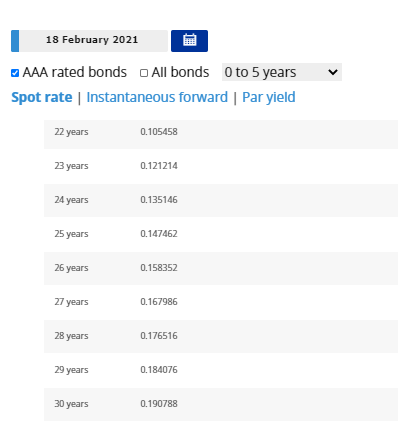Viewport: 398px width, 448px height.
Task: Click the All bonds label text
Action: pos(180,72)
